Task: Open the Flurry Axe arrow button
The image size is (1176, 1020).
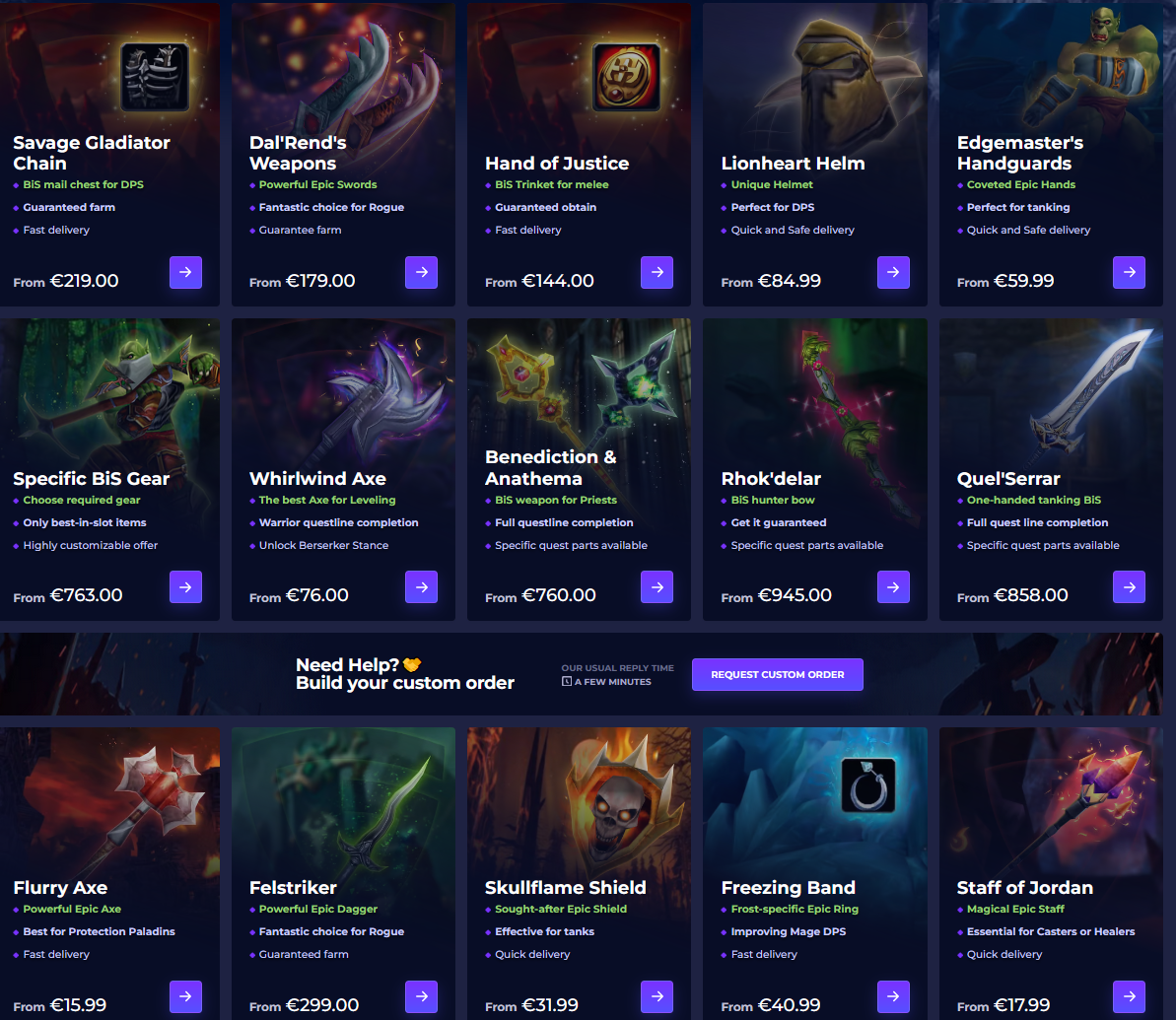Action: pos(185,996)
